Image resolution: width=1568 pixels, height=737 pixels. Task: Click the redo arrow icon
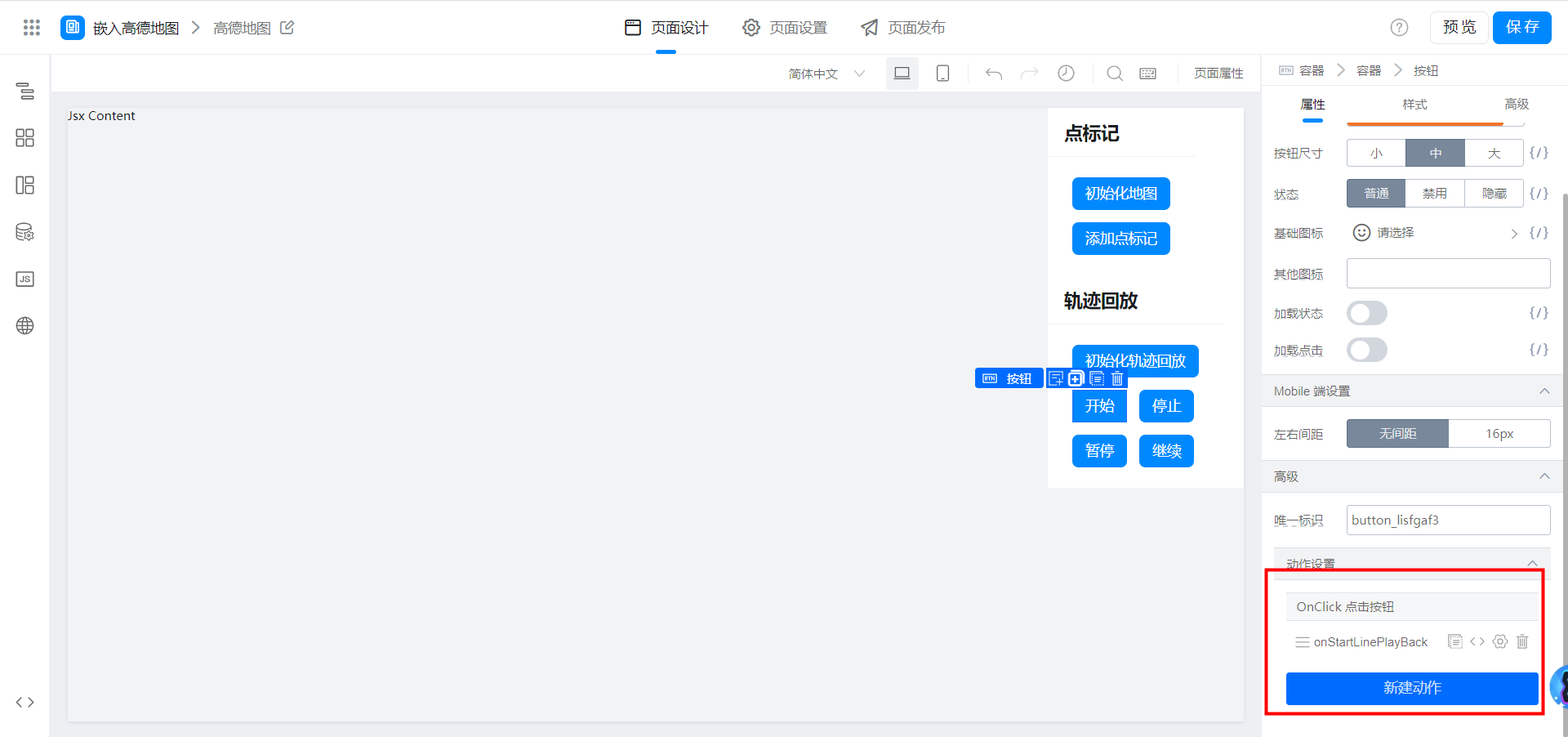point(1029,74)
